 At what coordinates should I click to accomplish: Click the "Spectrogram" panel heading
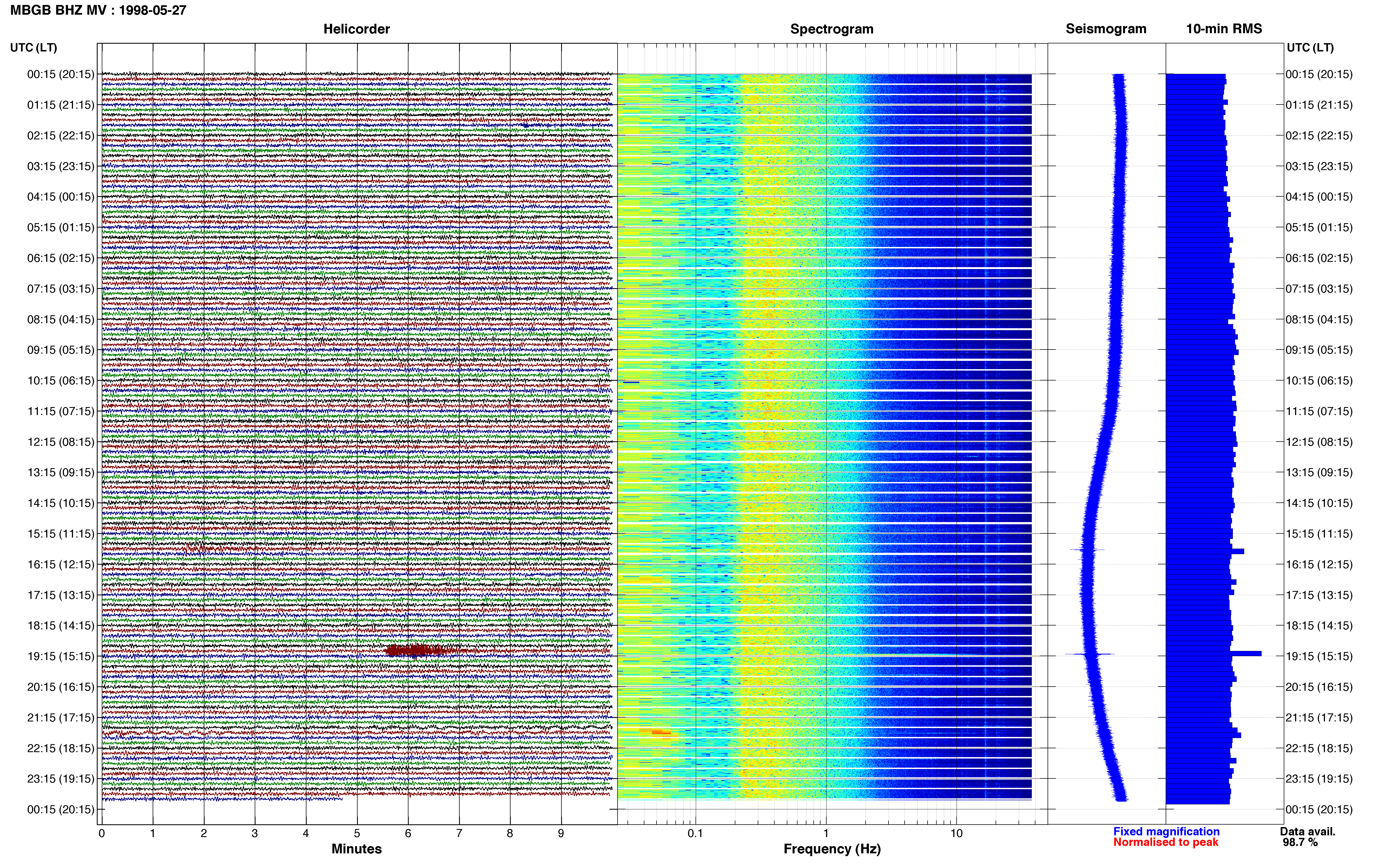click(832, 29)
